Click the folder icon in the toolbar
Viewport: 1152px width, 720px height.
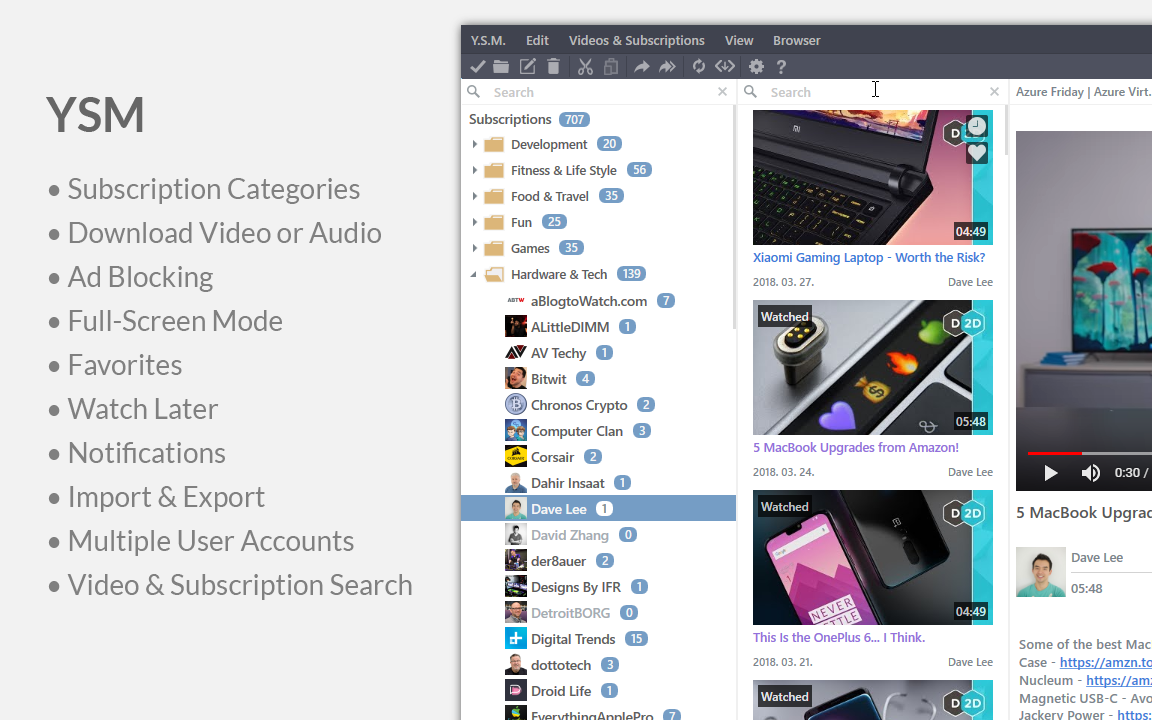501,67
